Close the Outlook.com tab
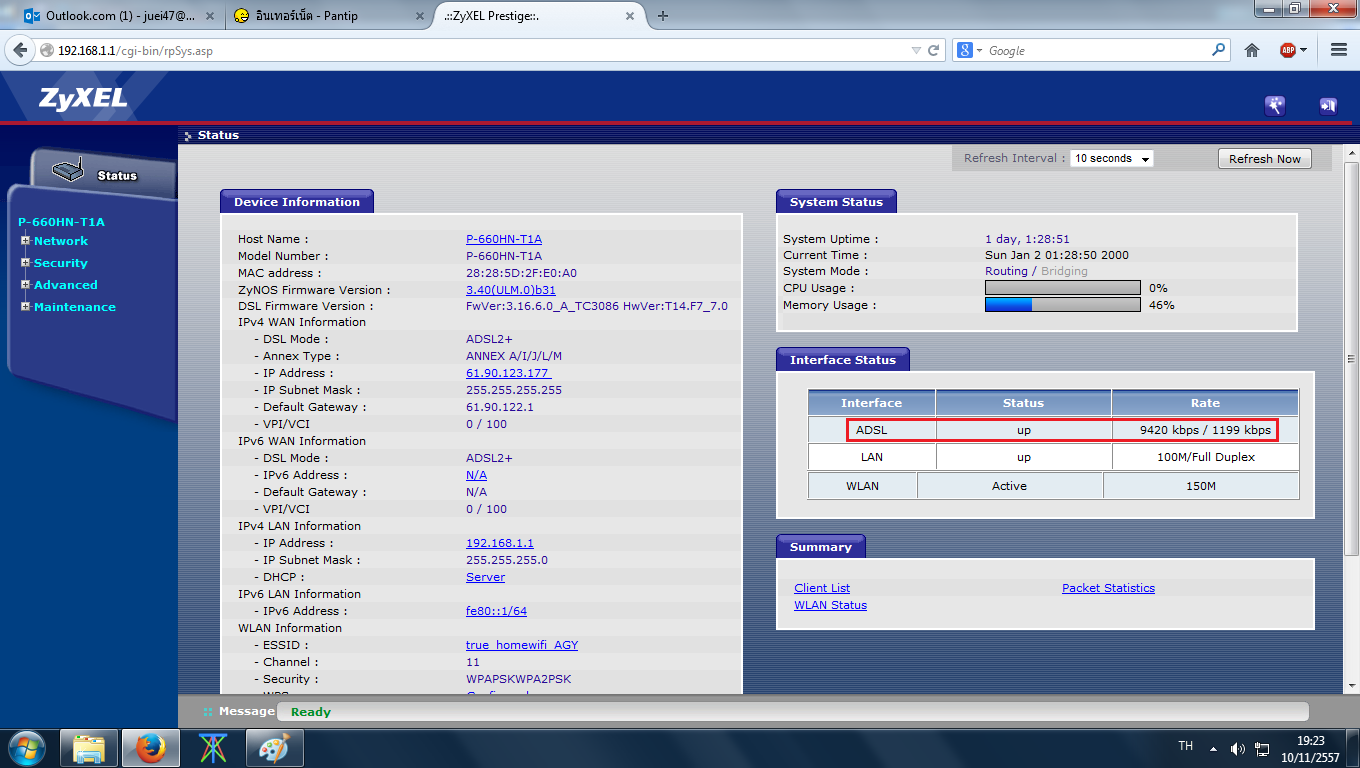This screenshot has width=1360, height=768. tap(208, 16)
